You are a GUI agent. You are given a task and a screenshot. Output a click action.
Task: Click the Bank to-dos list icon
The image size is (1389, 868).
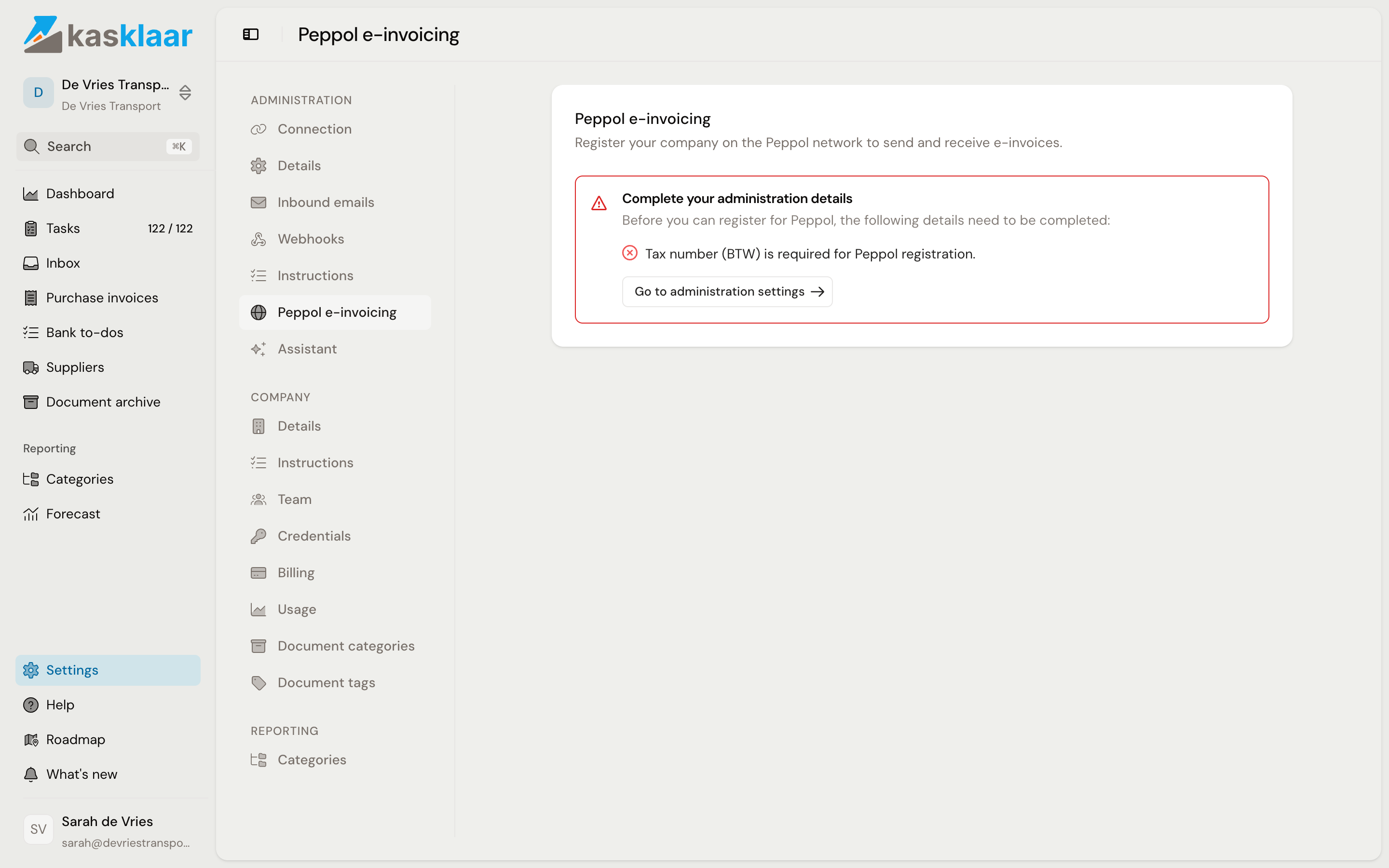pyautogui.click(x=31, y=332)
